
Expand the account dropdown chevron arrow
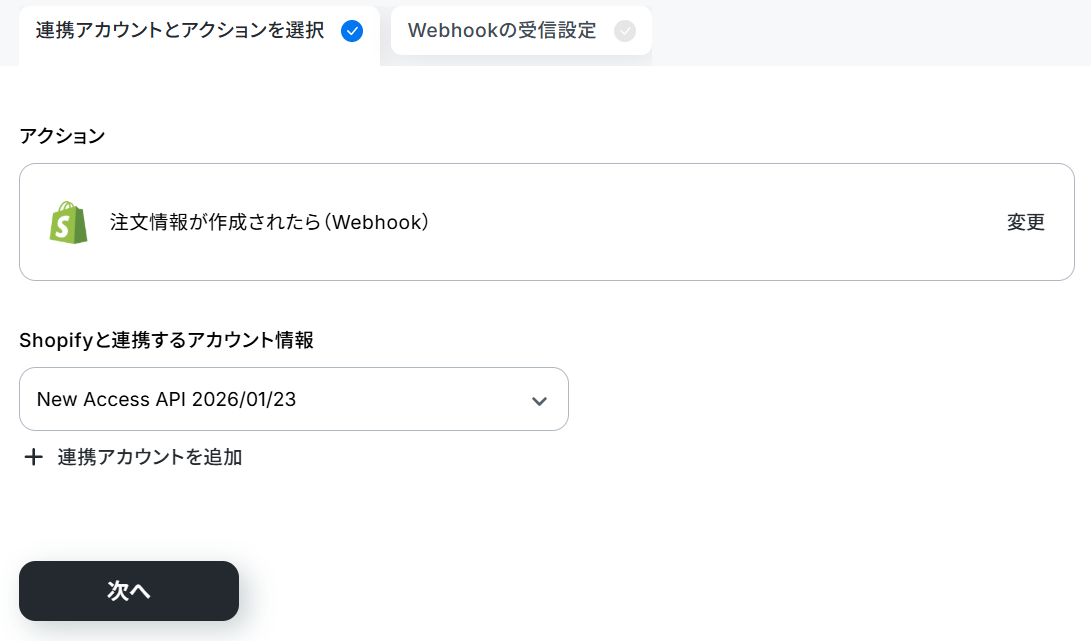539,401
